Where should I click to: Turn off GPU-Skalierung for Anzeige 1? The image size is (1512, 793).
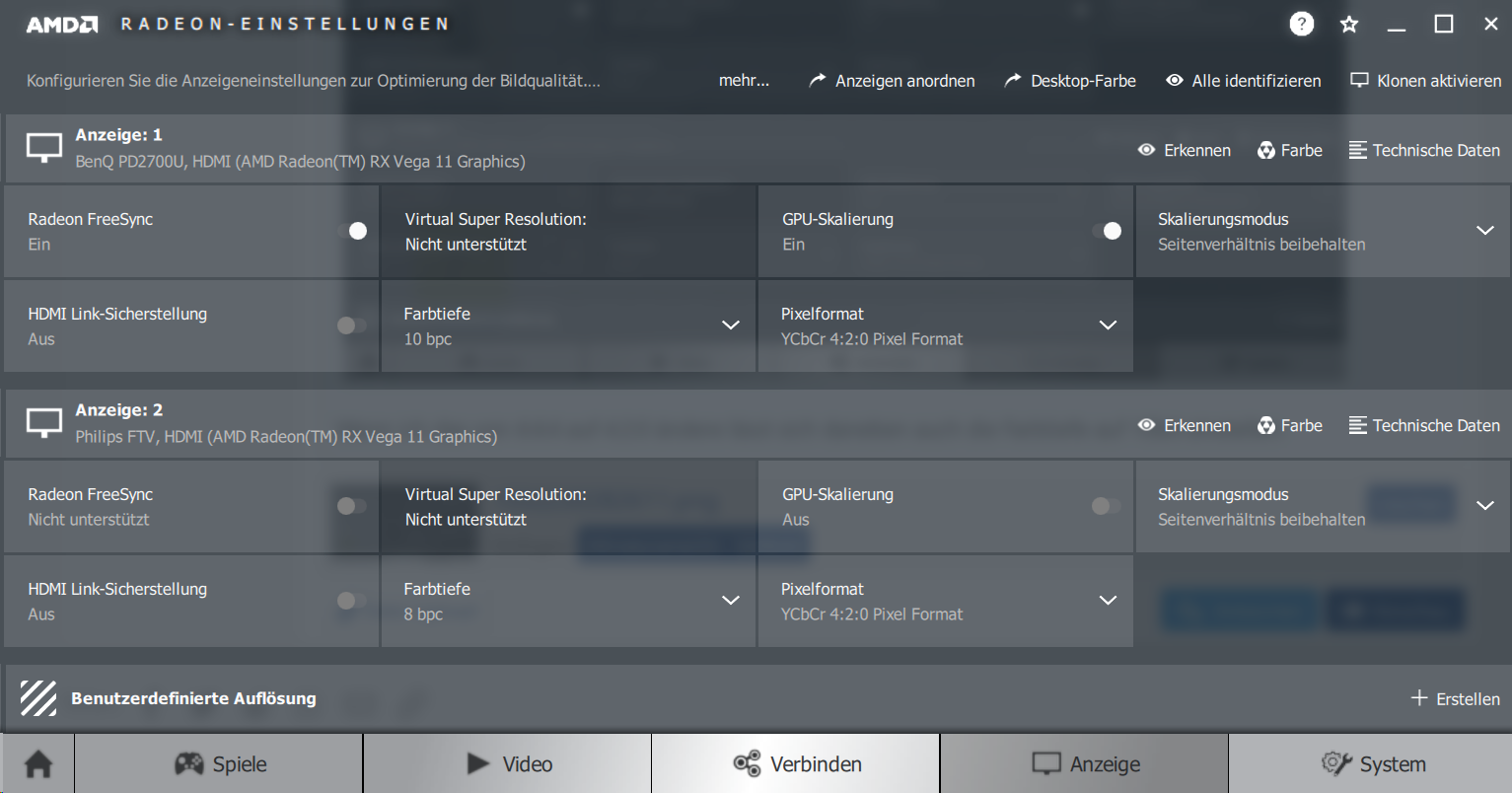tap(1107, 231)
